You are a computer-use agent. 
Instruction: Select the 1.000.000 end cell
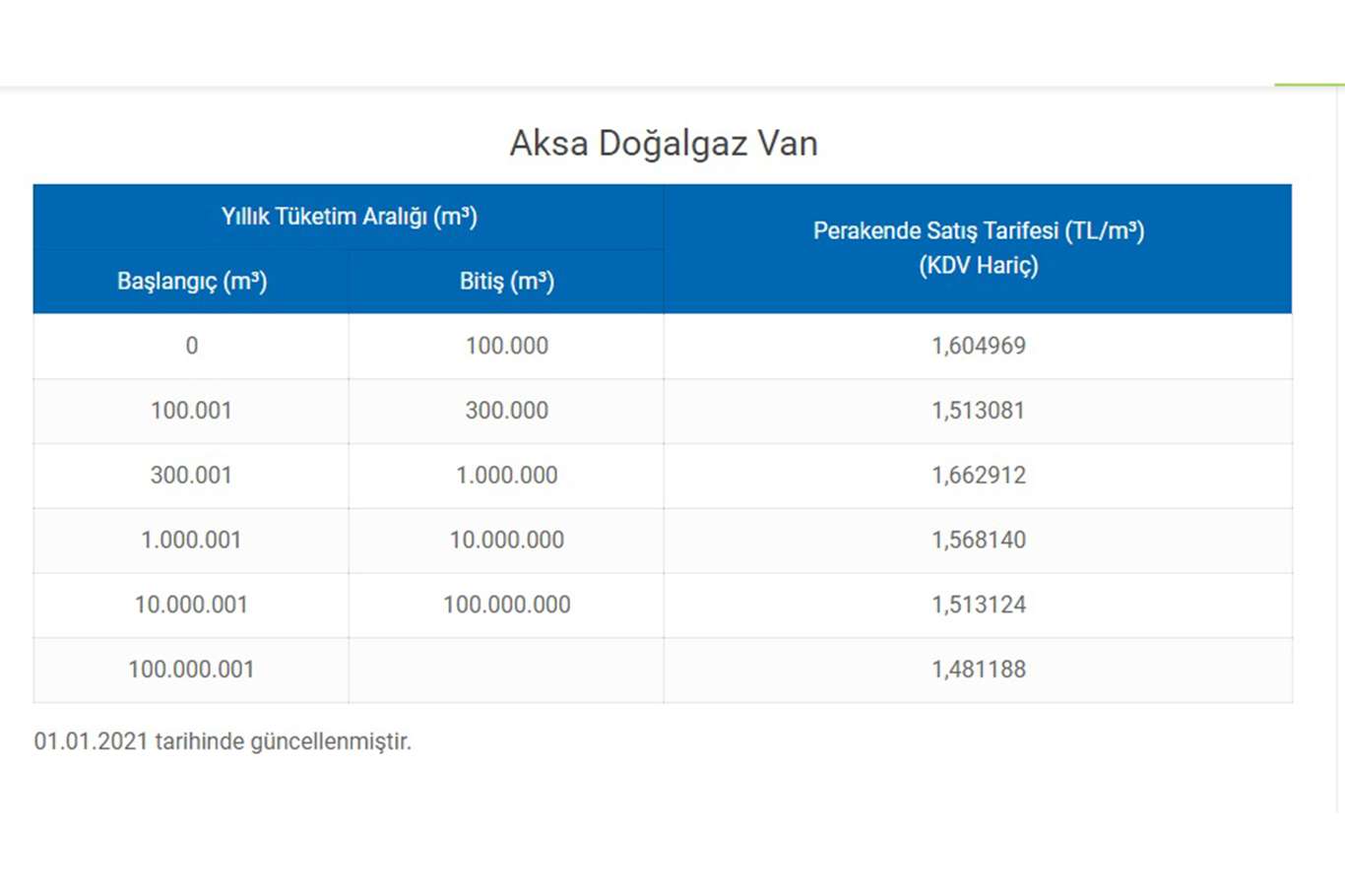(x=506, y=476)
